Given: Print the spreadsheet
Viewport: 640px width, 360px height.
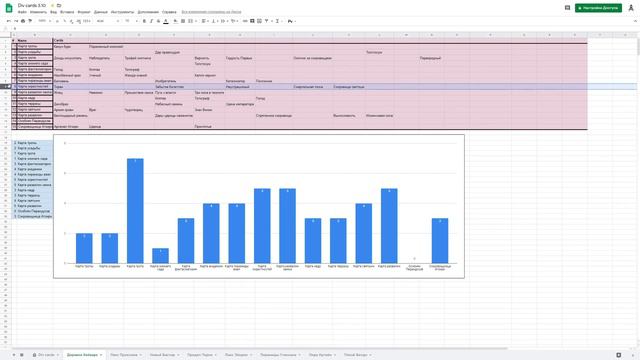Looking at the screenshot, I should [x=23, y=21].
